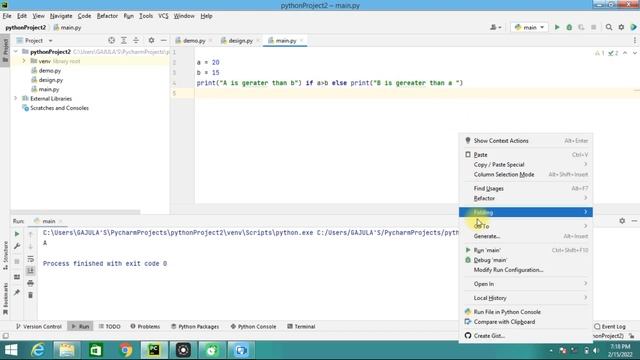This screenshot has width=640, height=360.
Task: Expand all icon in Project panel
Action: click(x=124, y=40)
